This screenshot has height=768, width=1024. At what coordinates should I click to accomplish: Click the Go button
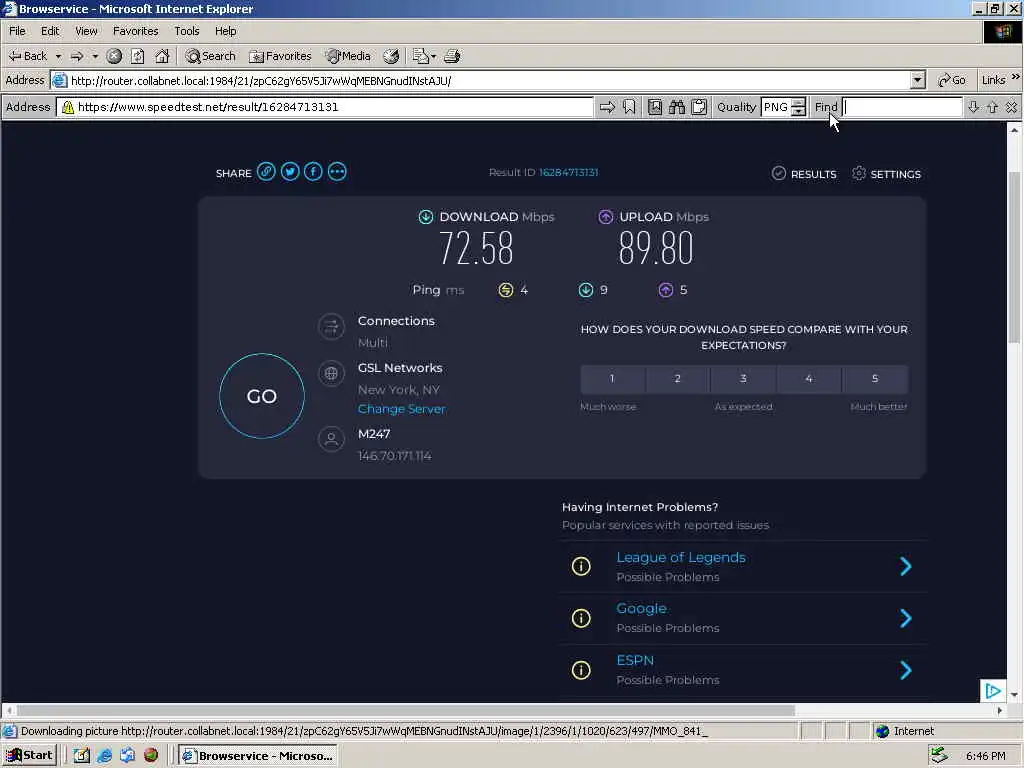952,80
